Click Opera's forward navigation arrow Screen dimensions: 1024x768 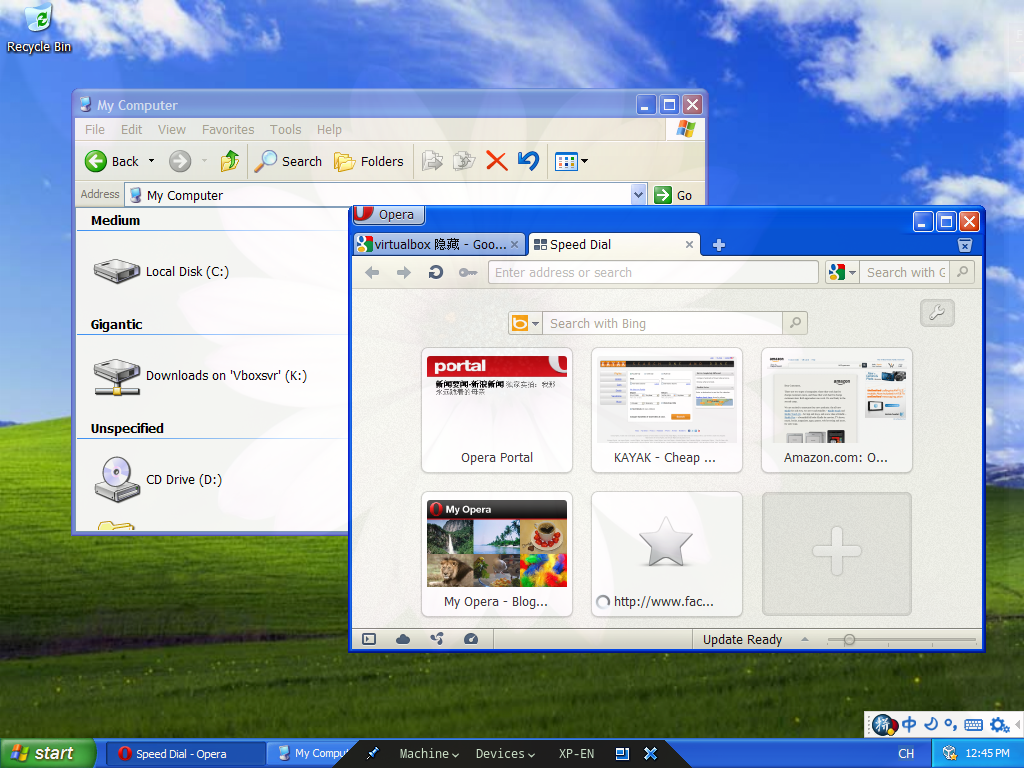404,272
